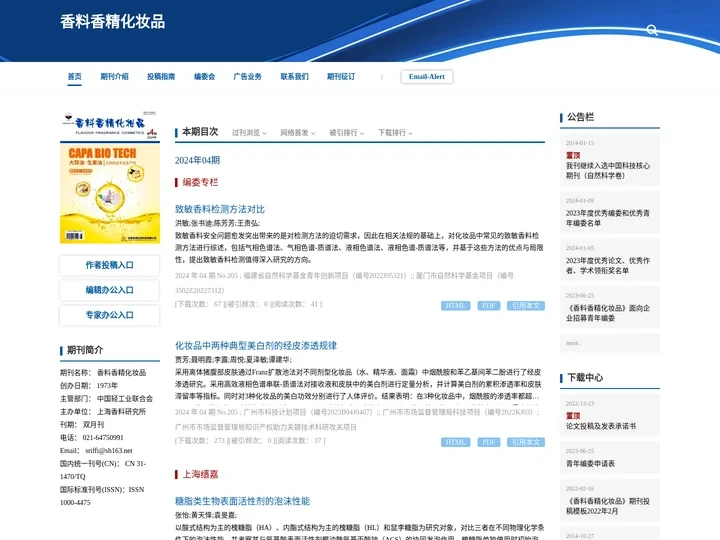Expand the 被引排行 dropdown
Image resolution: width=720 pixels, height=540 pixels.
click(346, 133)
